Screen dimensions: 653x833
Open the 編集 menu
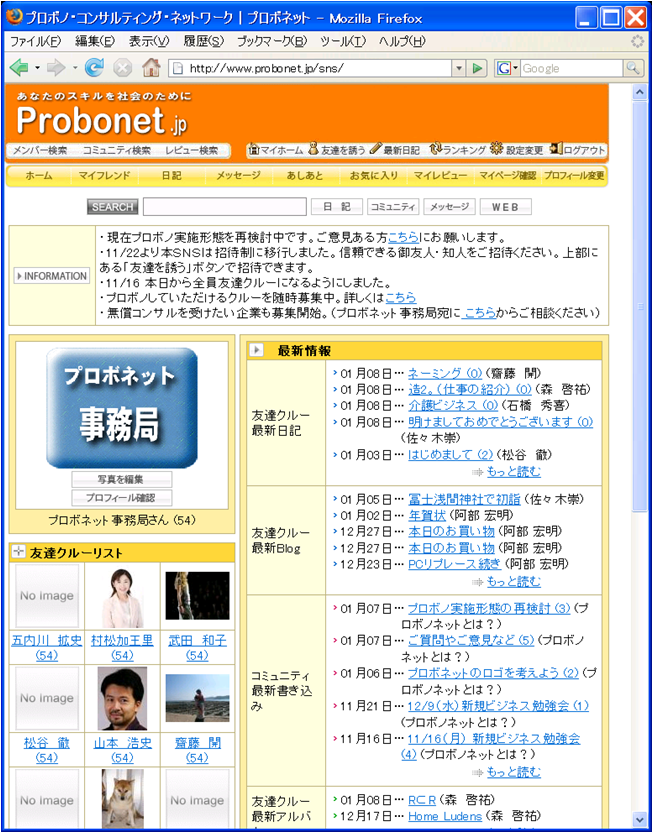95,41
